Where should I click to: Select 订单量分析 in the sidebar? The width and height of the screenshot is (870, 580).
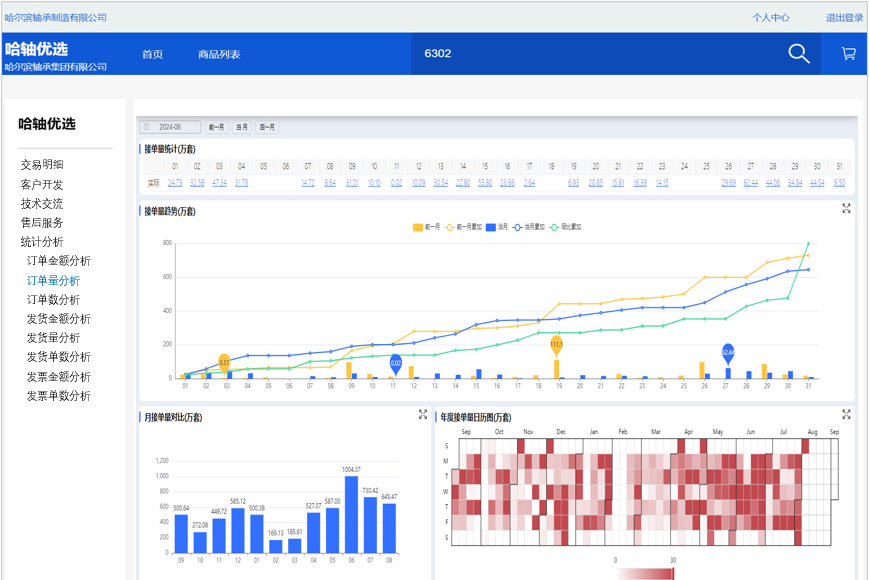[x=53, y=281]
